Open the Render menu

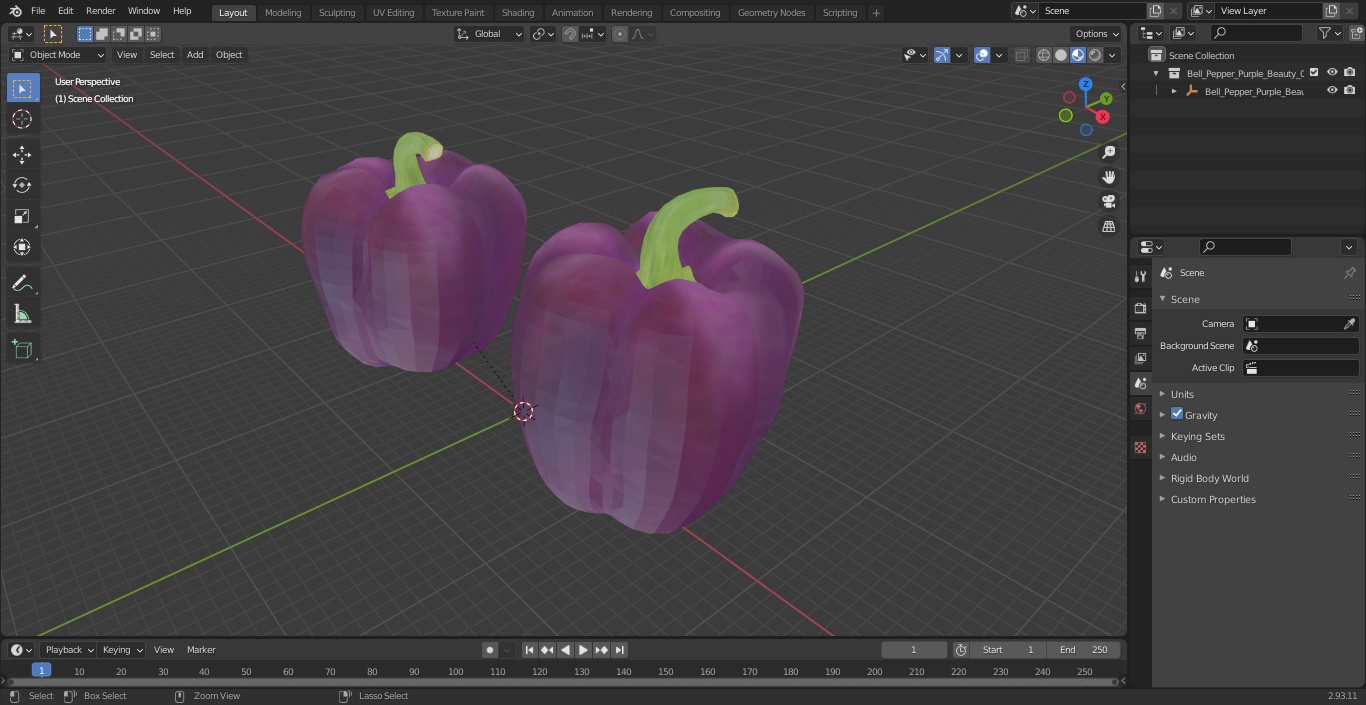(100, 11)
